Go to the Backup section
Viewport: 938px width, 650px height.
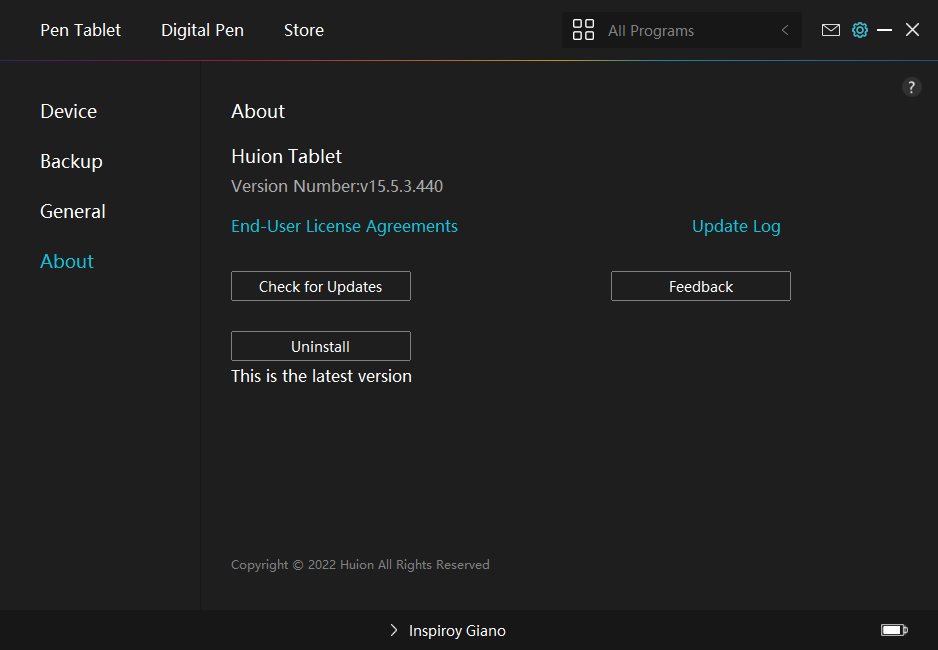pos(71,161)
